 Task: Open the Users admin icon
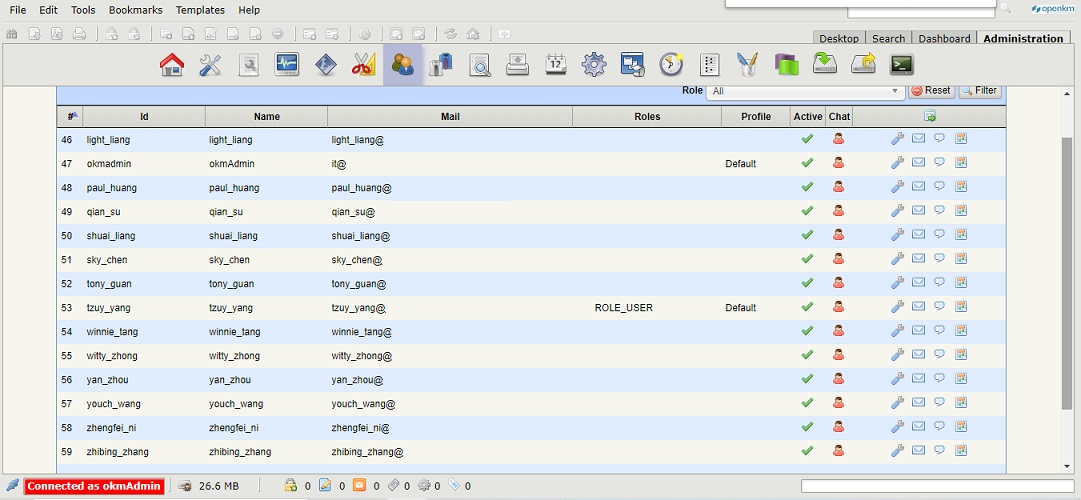[x=403, y=65]
